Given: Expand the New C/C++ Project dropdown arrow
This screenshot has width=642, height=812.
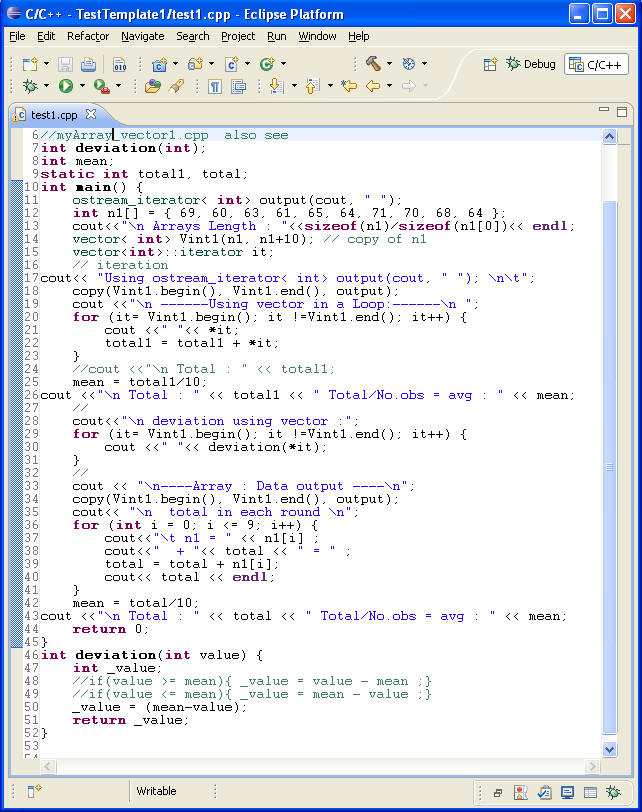Looking at the screenshot, I should click(x=176, y=64).
